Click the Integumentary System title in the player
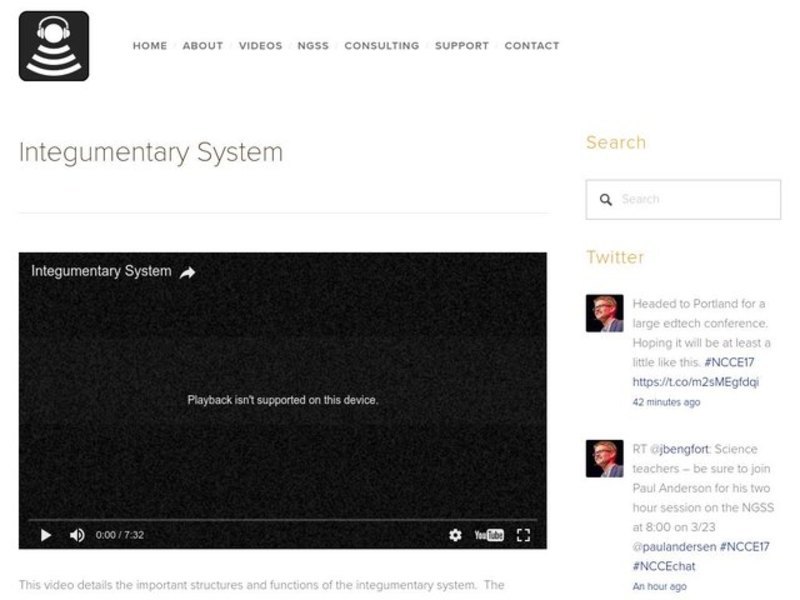Screen dimensions: 800x600 click(x=100, y=270)
